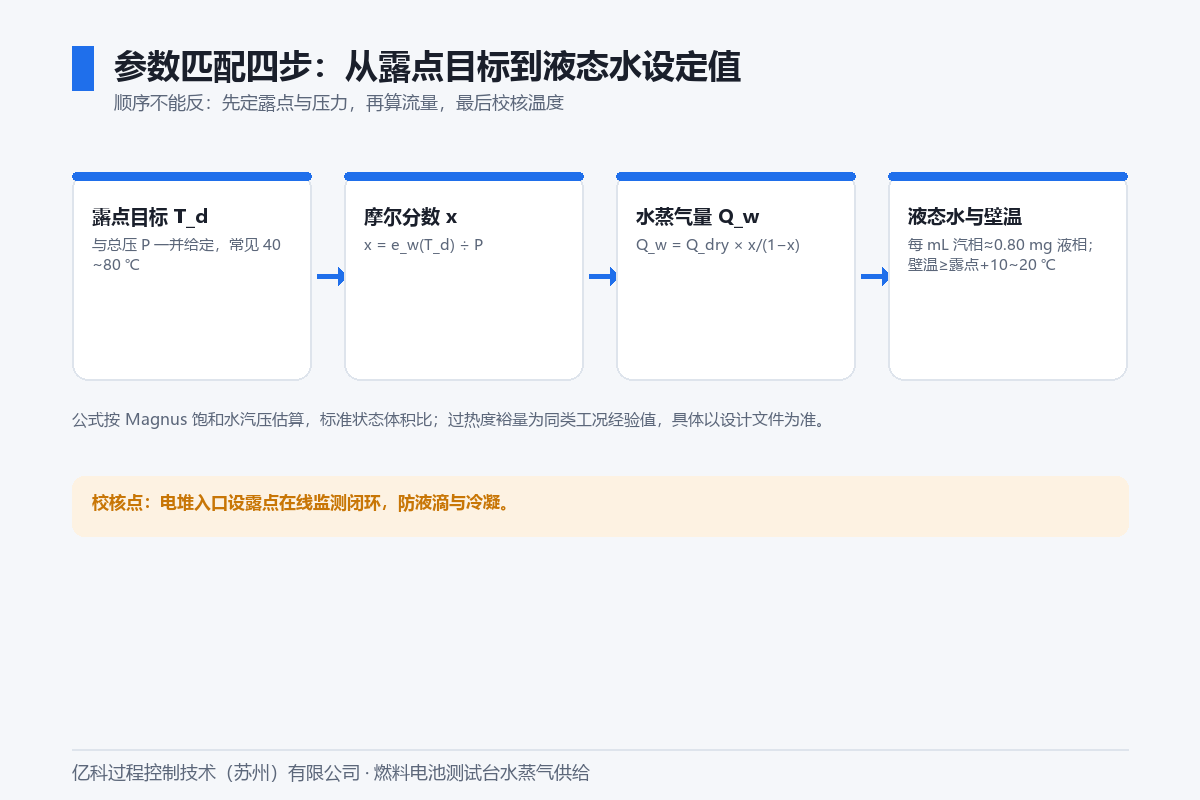Select the subtitle starting '顺序不能反'
1200x800 pixels.
point(339,103)
